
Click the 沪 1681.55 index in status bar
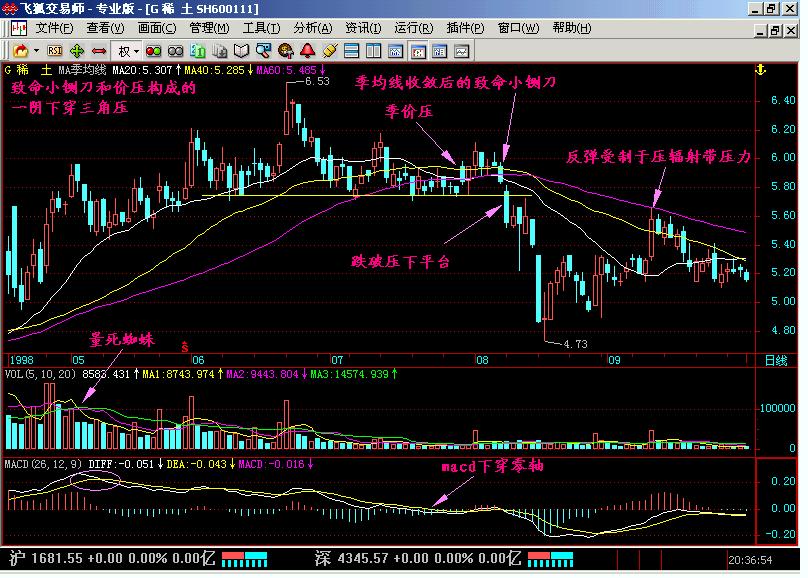[112, 558]
